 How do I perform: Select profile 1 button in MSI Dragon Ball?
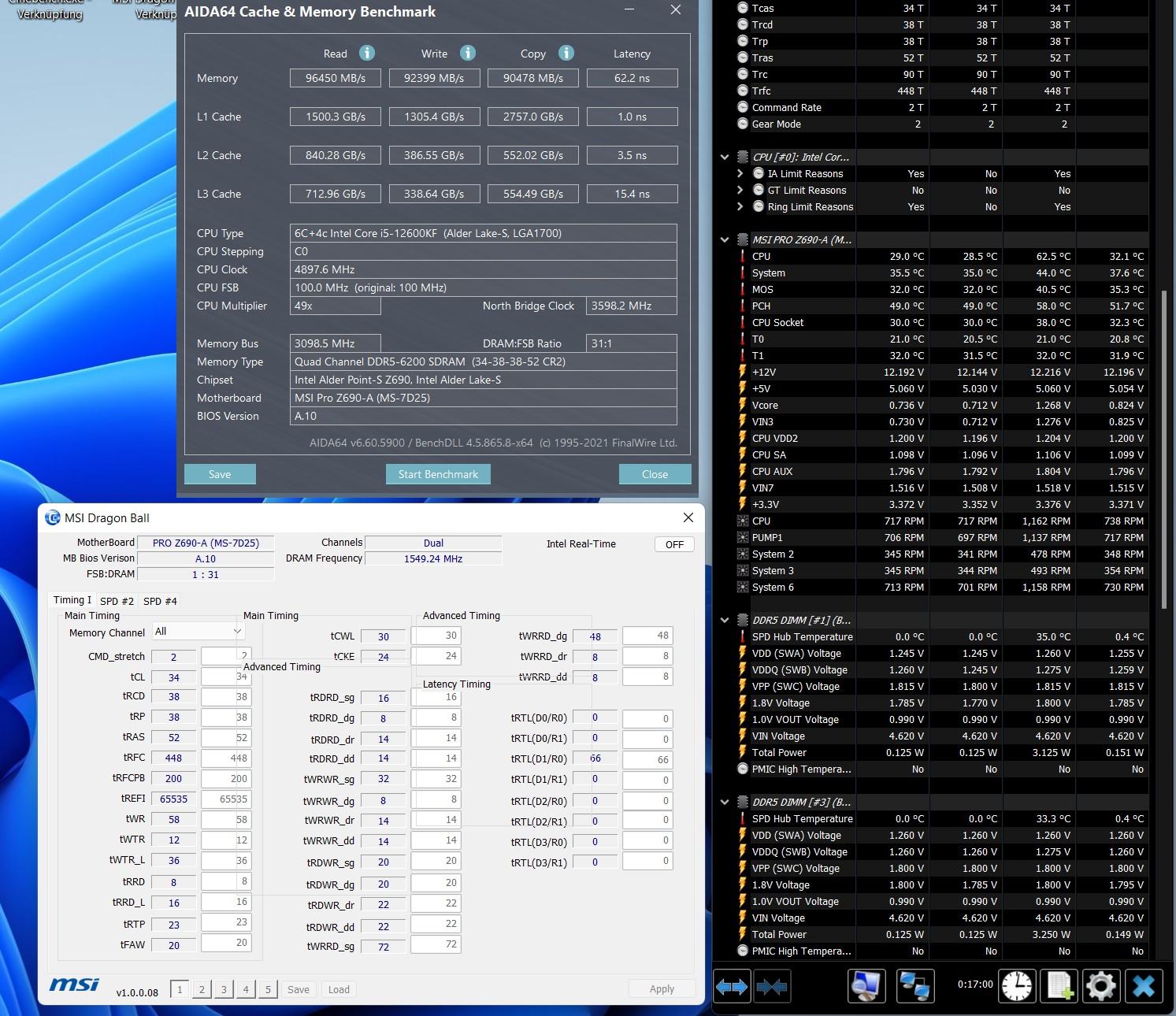click(x=180, y=989)
